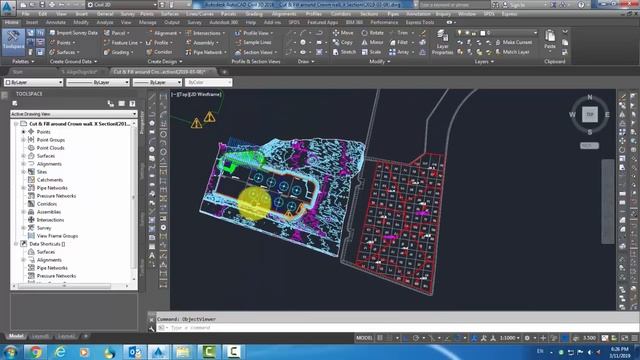
Task: Select the Move tool
Action: pos(343,33)
